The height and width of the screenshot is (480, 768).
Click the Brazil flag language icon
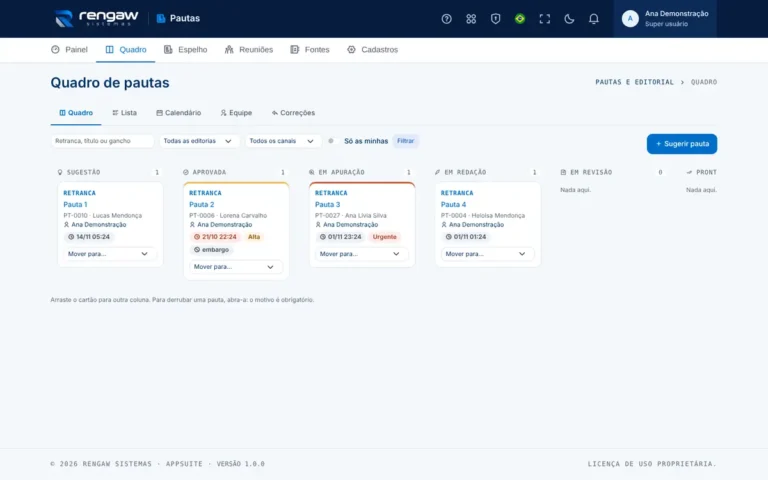click(520, 19)
